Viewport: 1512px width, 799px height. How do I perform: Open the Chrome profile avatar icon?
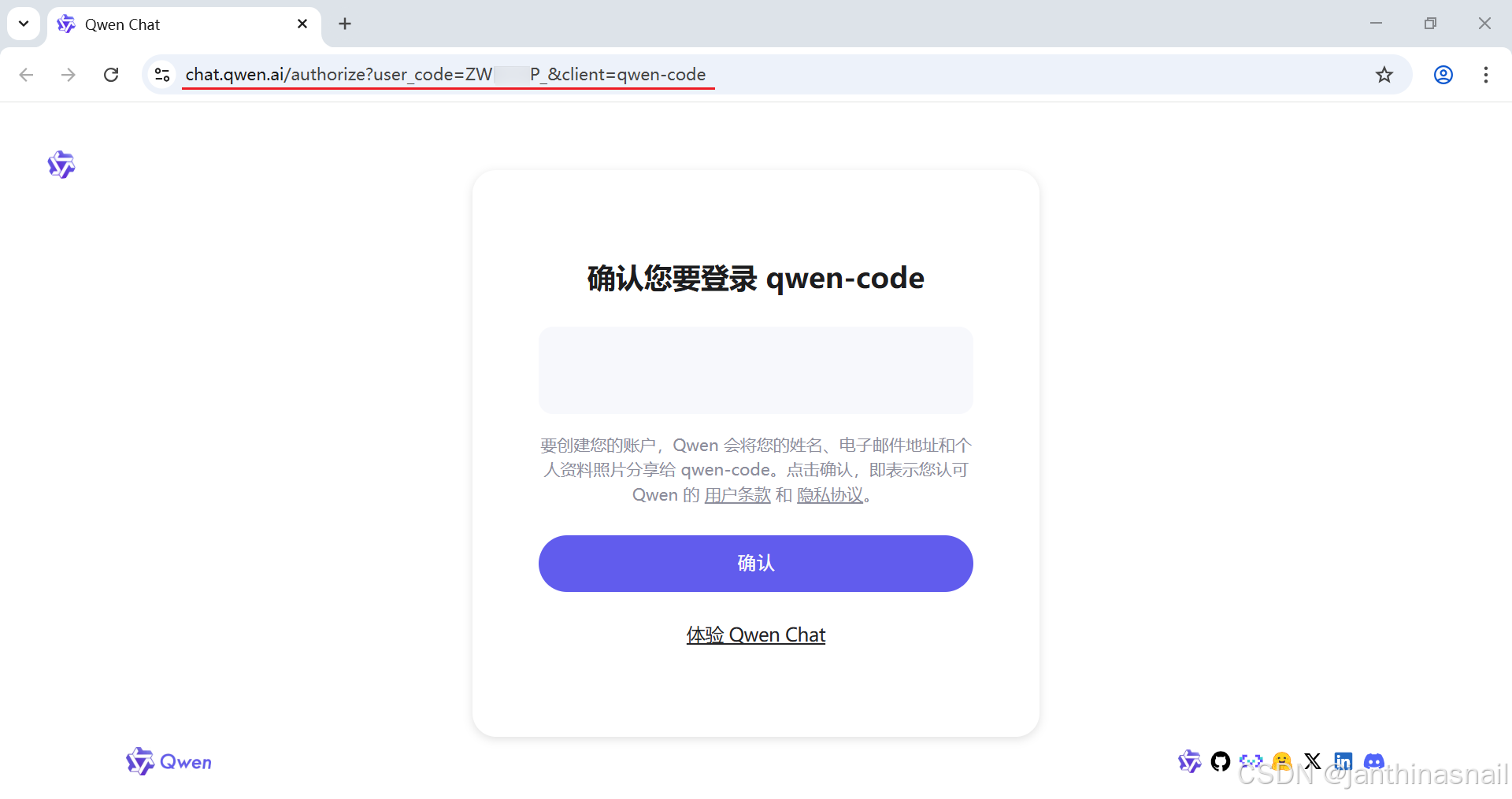pos(1443,75)
